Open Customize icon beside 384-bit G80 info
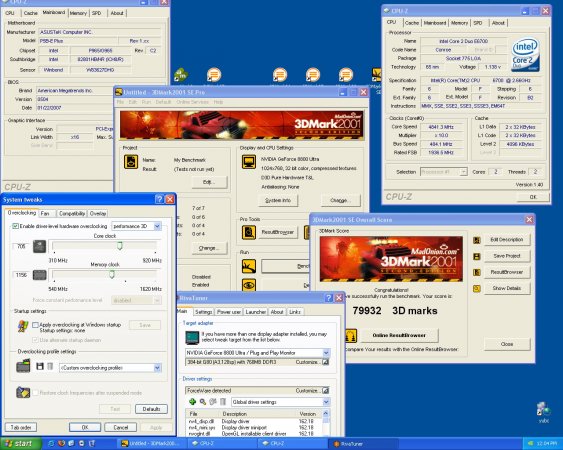The image size is (563, 450). [325, 362]
